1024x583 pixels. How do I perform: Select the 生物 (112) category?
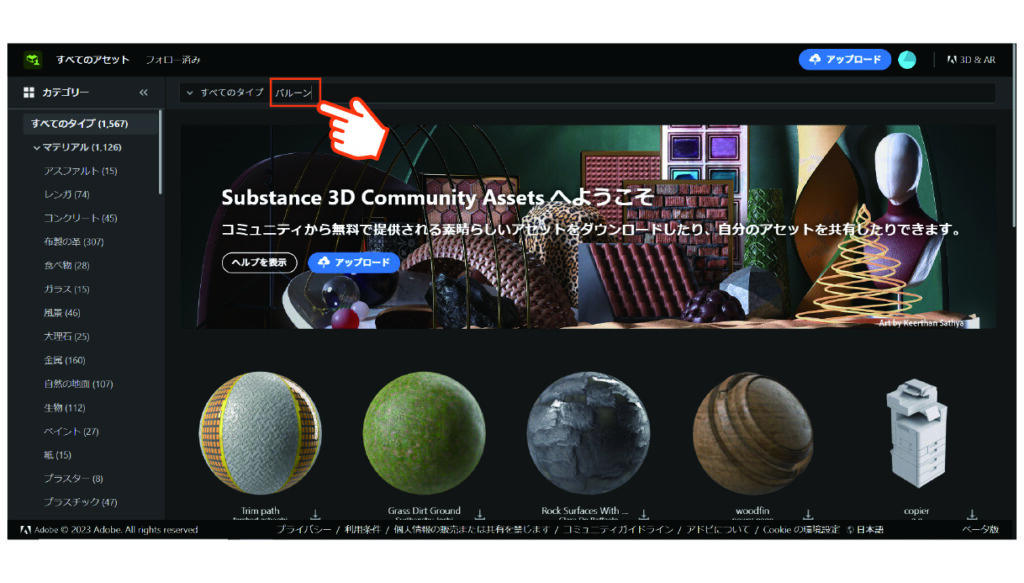click(65, 407)
